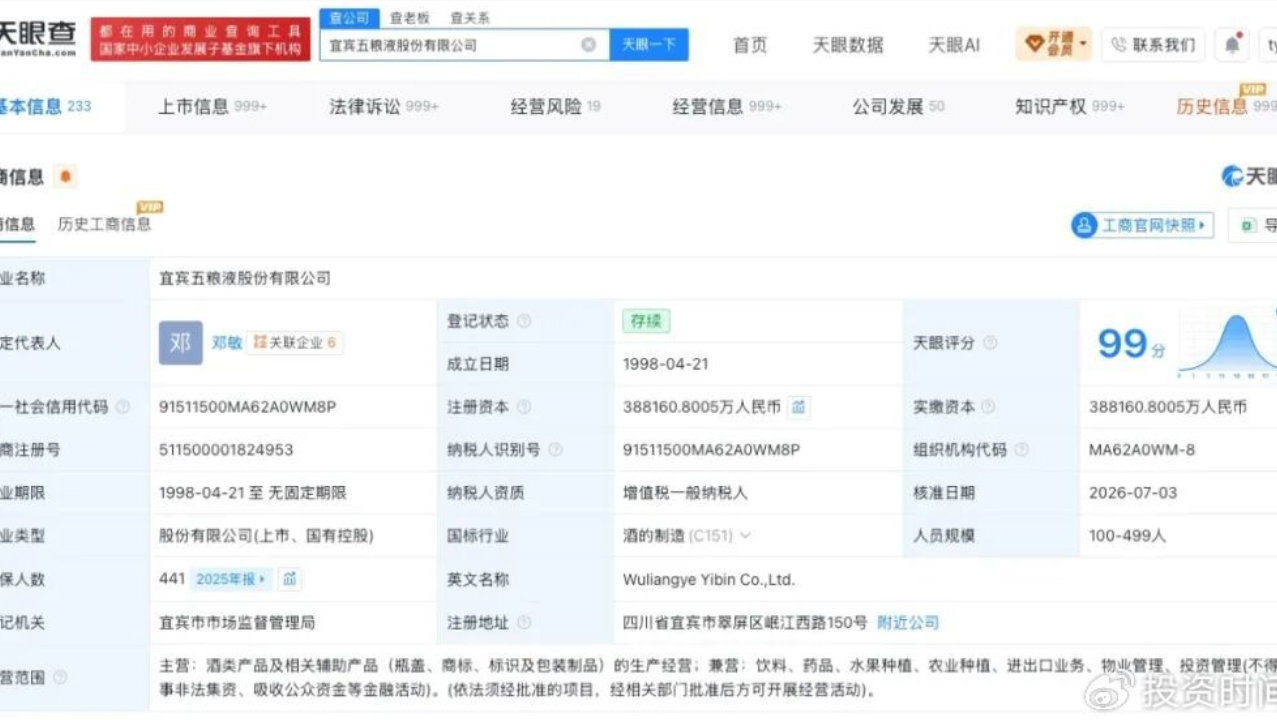This screenshot has width=1277, height=720.
Task: Click the orange bell next to 工商信息 heading
Action: (x=65, y=177)
